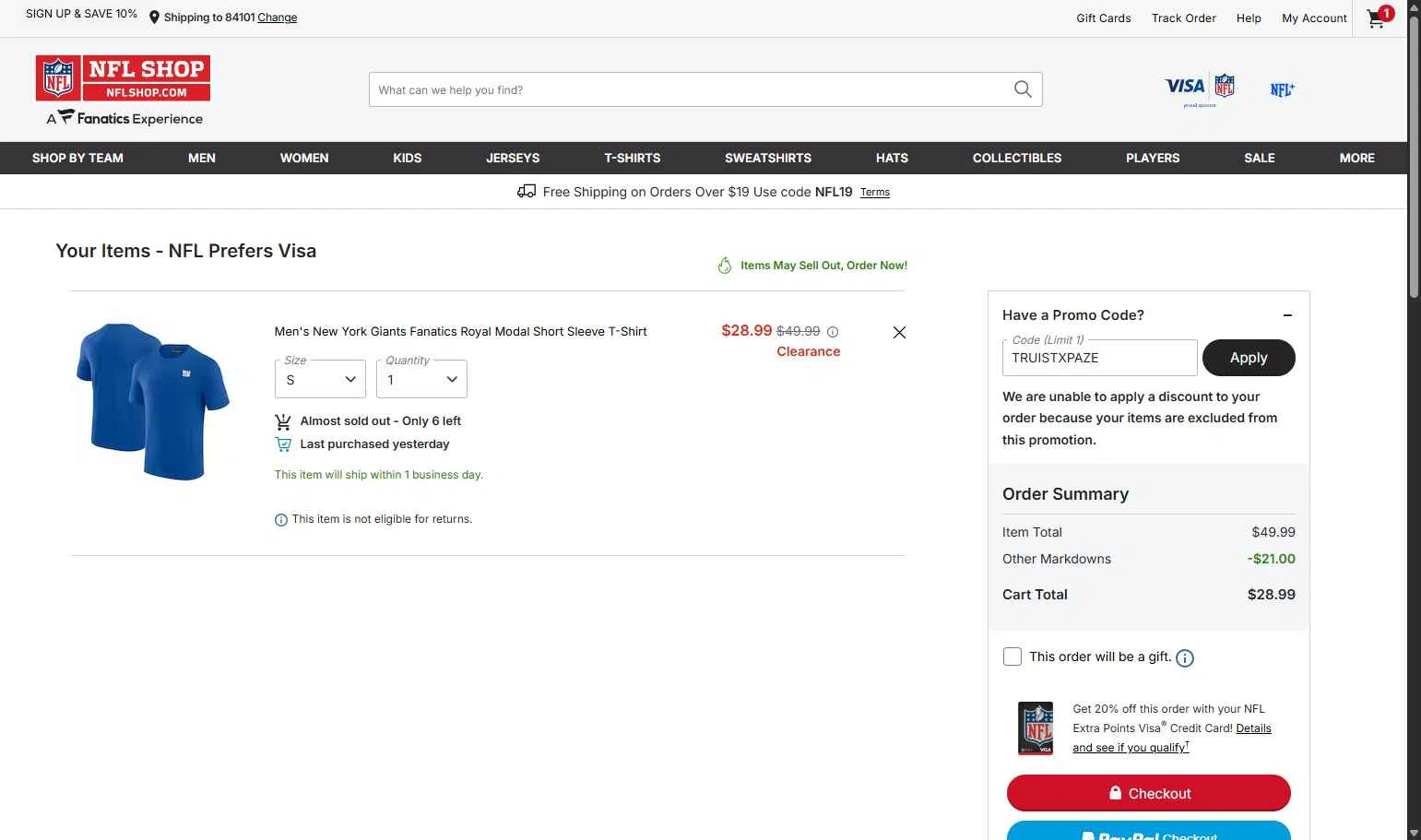The image size is (1421, 840).
Task: Click the search magnifier icon
Action: pyautogui.click(x=1023, y=89)
